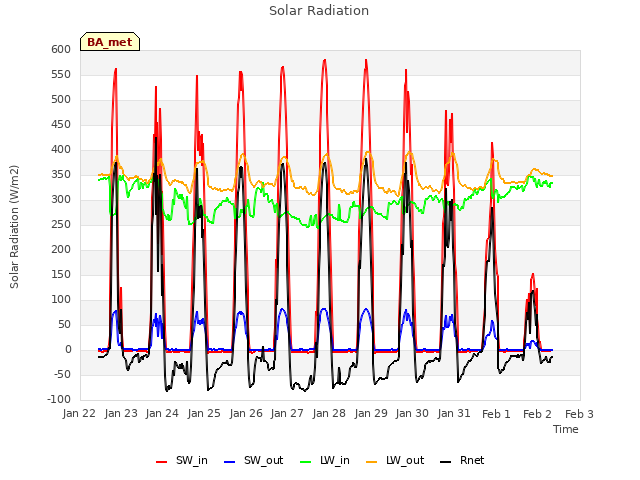The image size is (640, 480).
Task: Click the Feb 2 x-axis tick label
Action: 538,414
